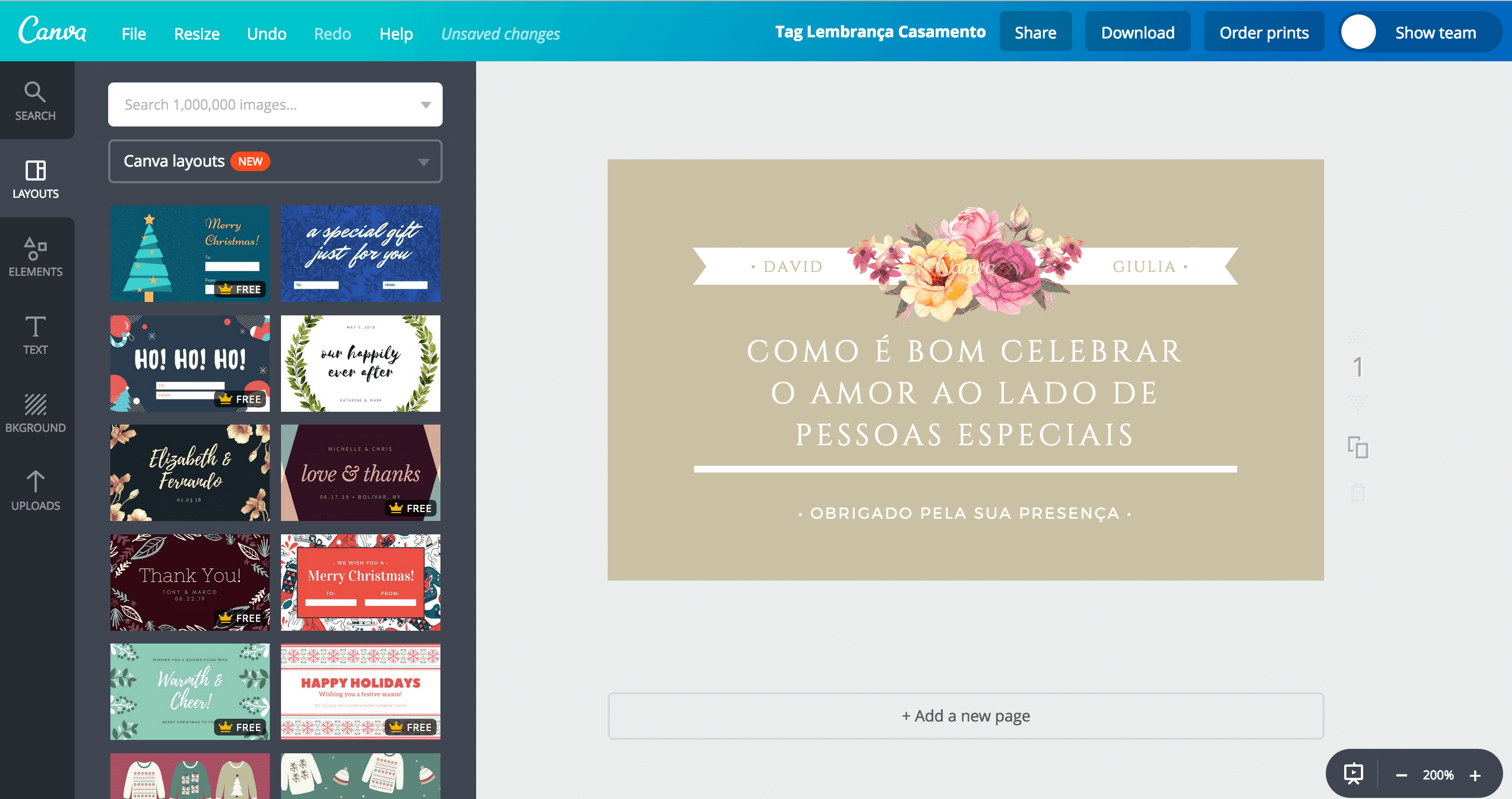Click the page number 1 indicator
This screenshot has width=1512, height=799.
(x=1358, y=368)
